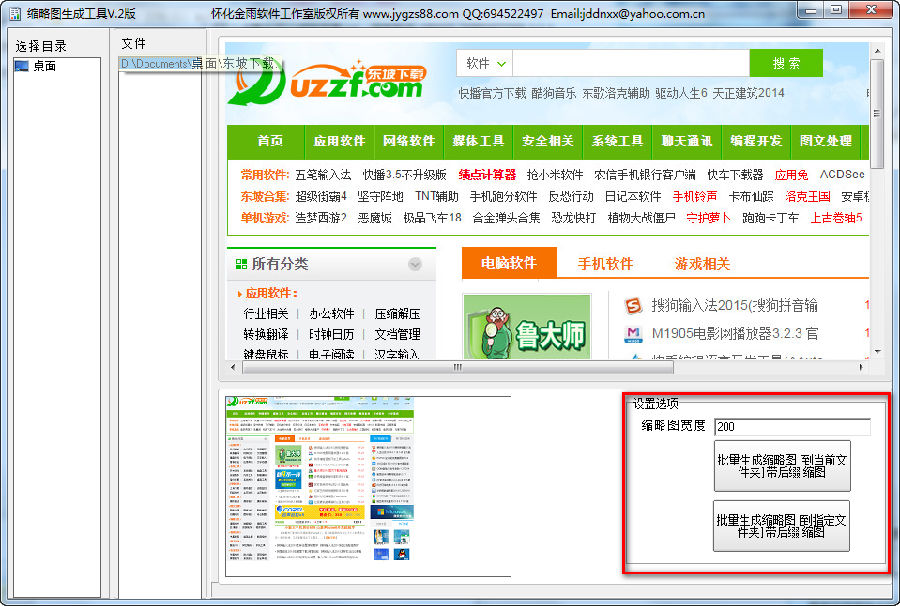900x606 pixels.
Task: Click the 酷狗音乐 hot search link
Action: (553, 93)
